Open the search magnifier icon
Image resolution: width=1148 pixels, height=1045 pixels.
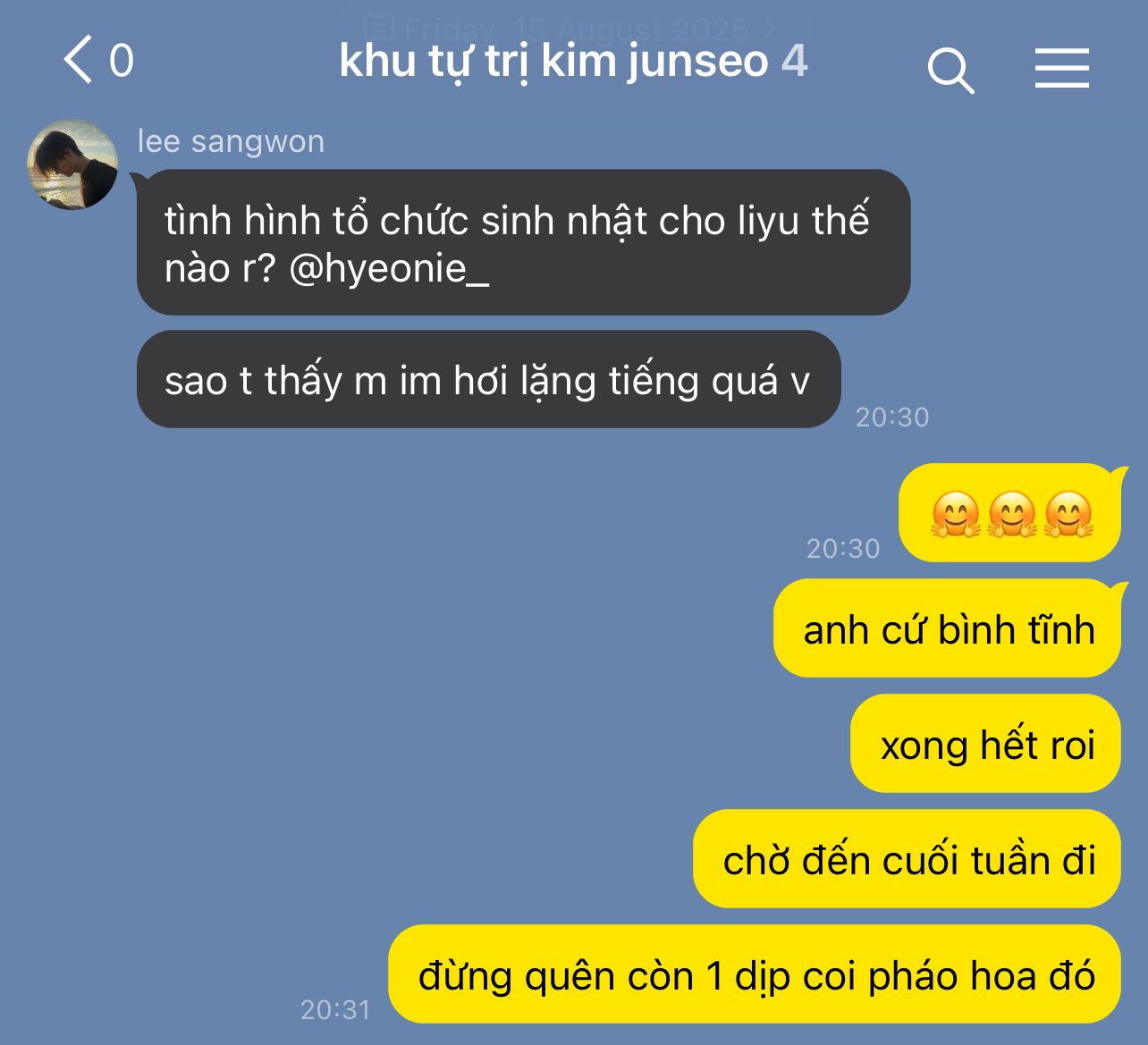tap(950, 71)
